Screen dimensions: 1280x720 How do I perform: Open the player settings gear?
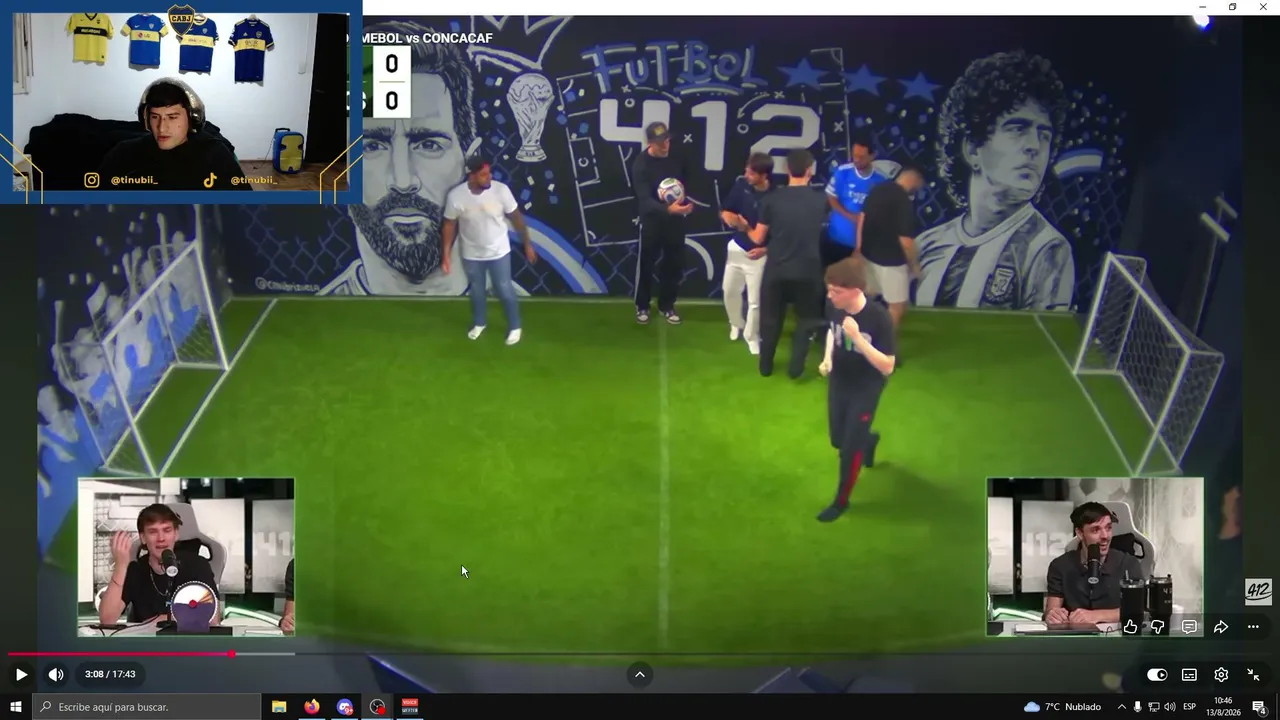1221,674
